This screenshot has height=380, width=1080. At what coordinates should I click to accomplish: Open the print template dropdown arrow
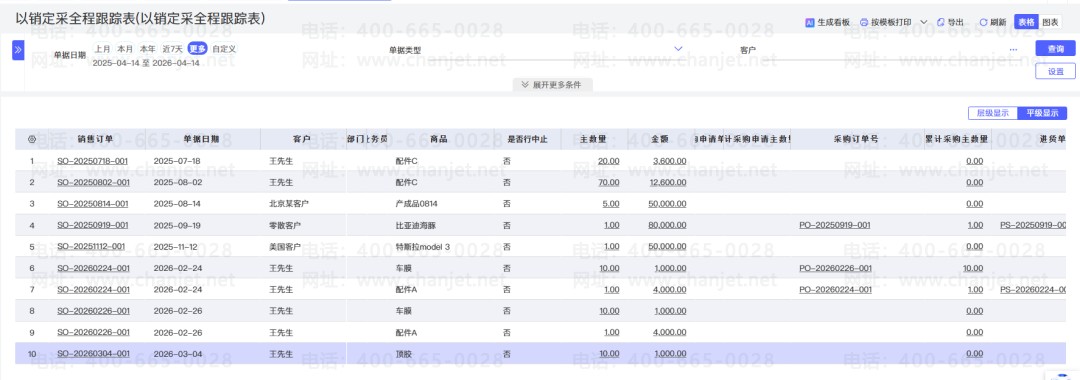coord(924,23)
